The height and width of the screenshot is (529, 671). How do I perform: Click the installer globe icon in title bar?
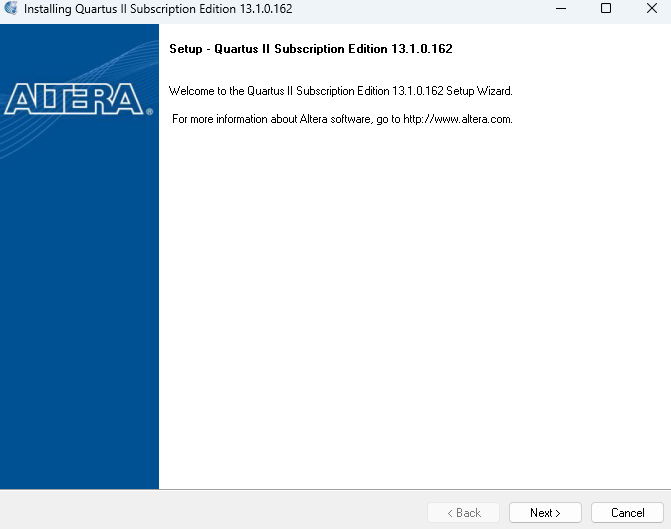pos(11,8)
